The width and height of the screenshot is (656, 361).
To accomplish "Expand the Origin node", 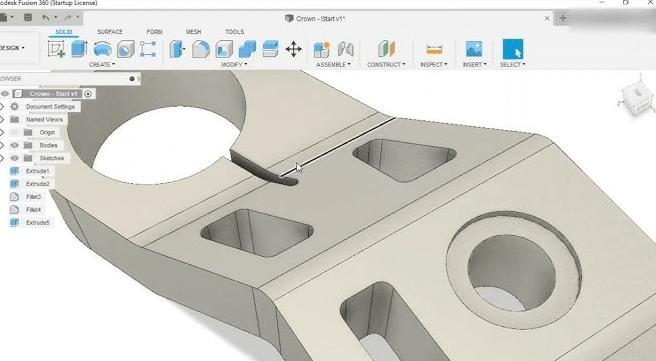I will 2,132.
